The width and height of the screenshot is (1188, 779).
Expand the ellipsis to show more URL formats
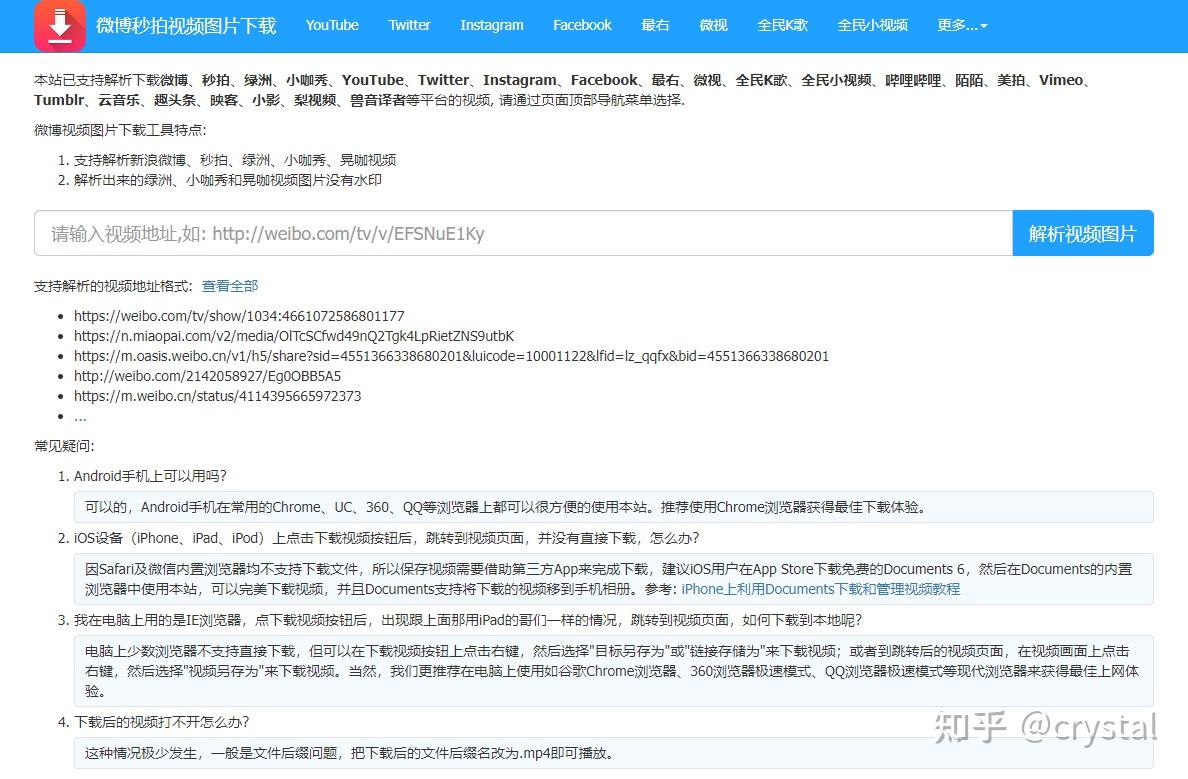[80, 416]
